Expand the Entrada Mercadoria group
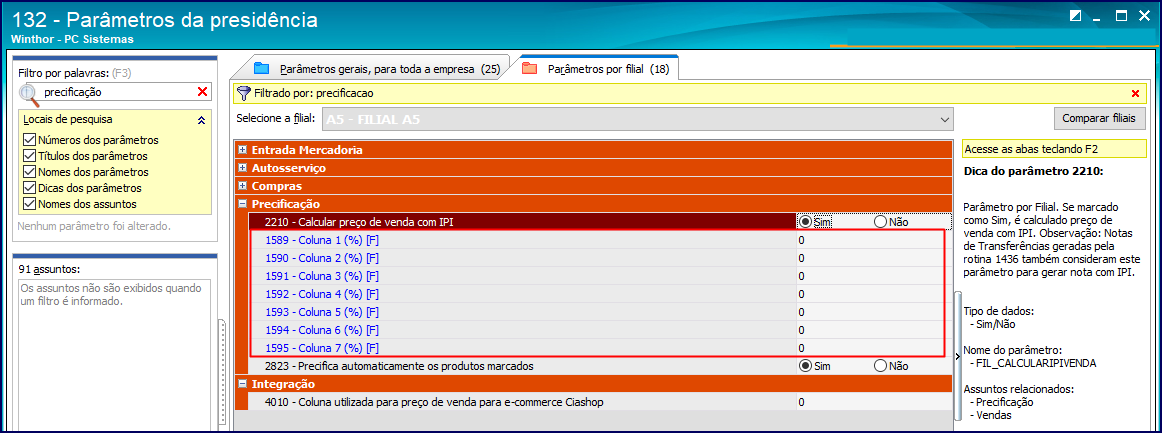The width and height of the screenshot is (1162, 433). (242, 150)
